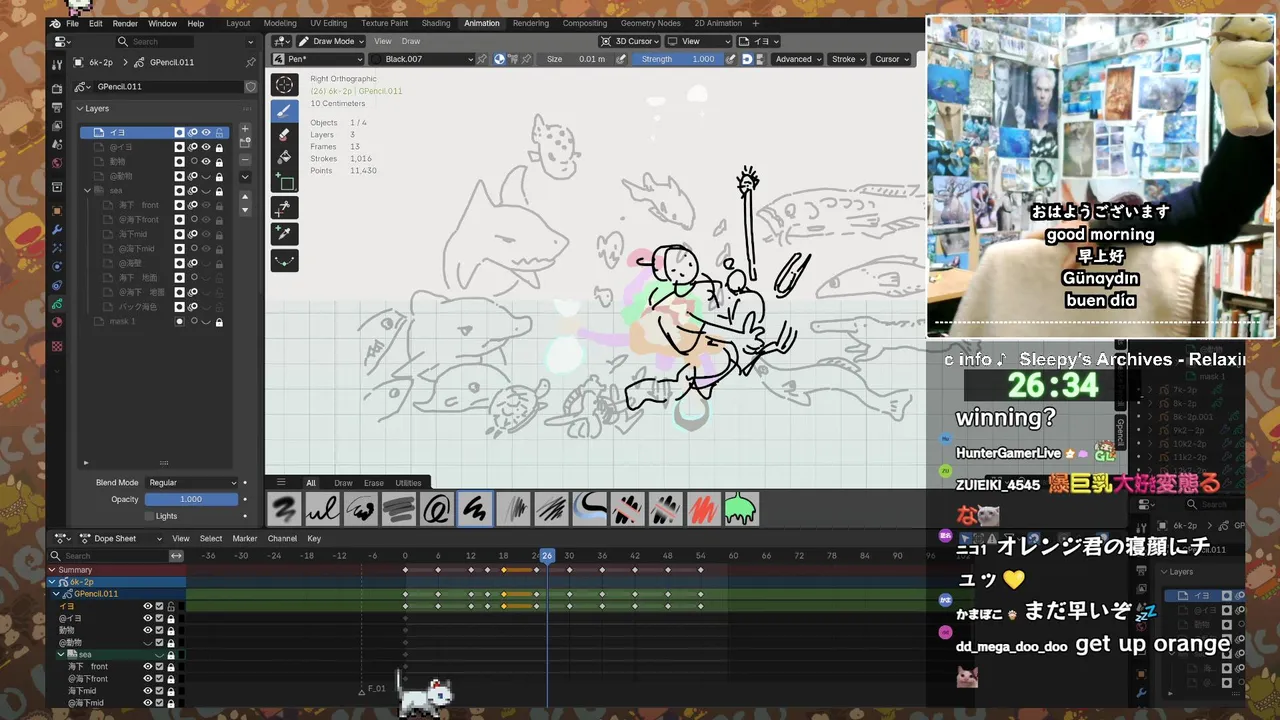Image resolution: width=1280 pixels, height=720 pixels.
Task: Open the Stroke settings dropdown
Action: [847, 59]
